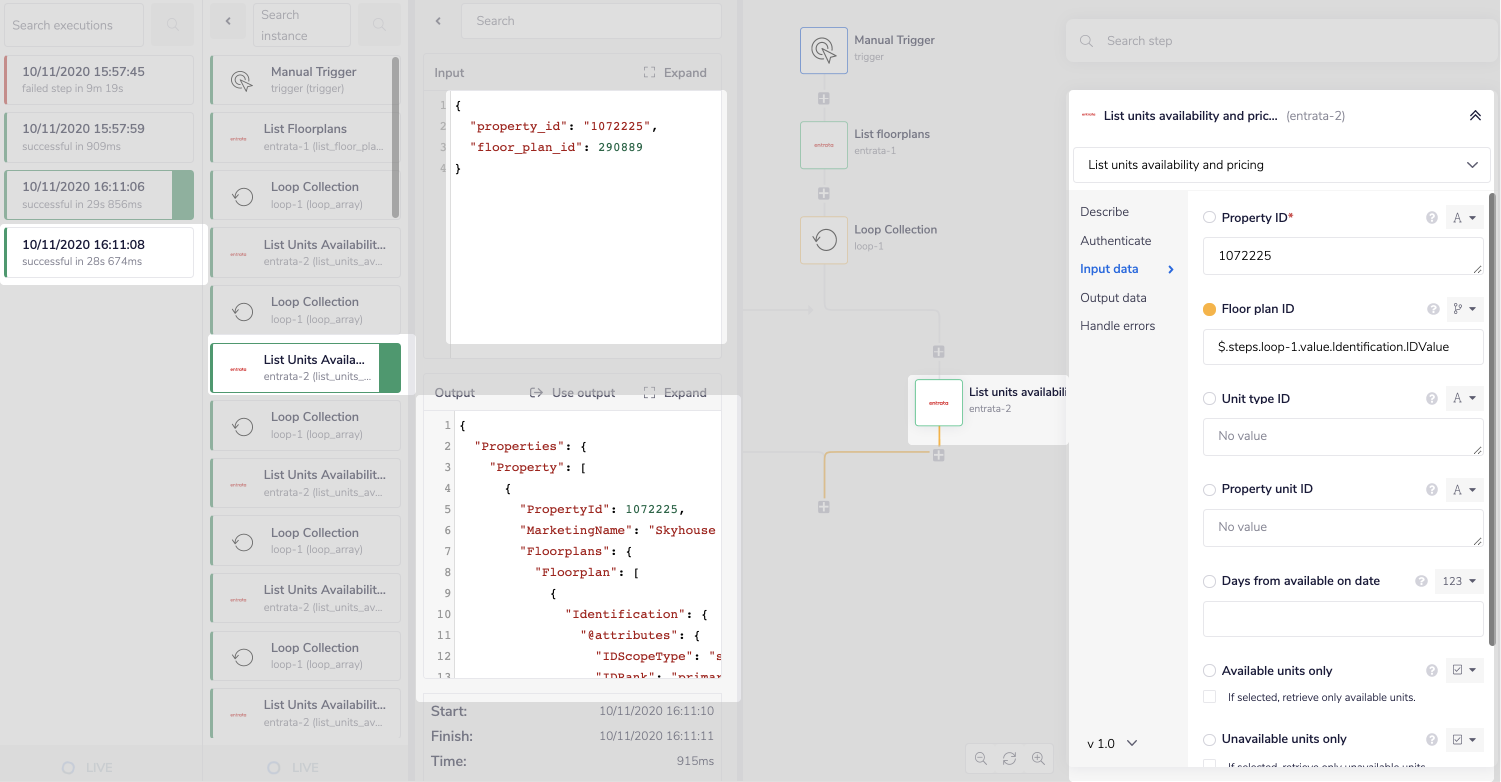This screenshot has height=782, width=1501.
Task: Click the Property unit ID input field
Action: 1342,527
